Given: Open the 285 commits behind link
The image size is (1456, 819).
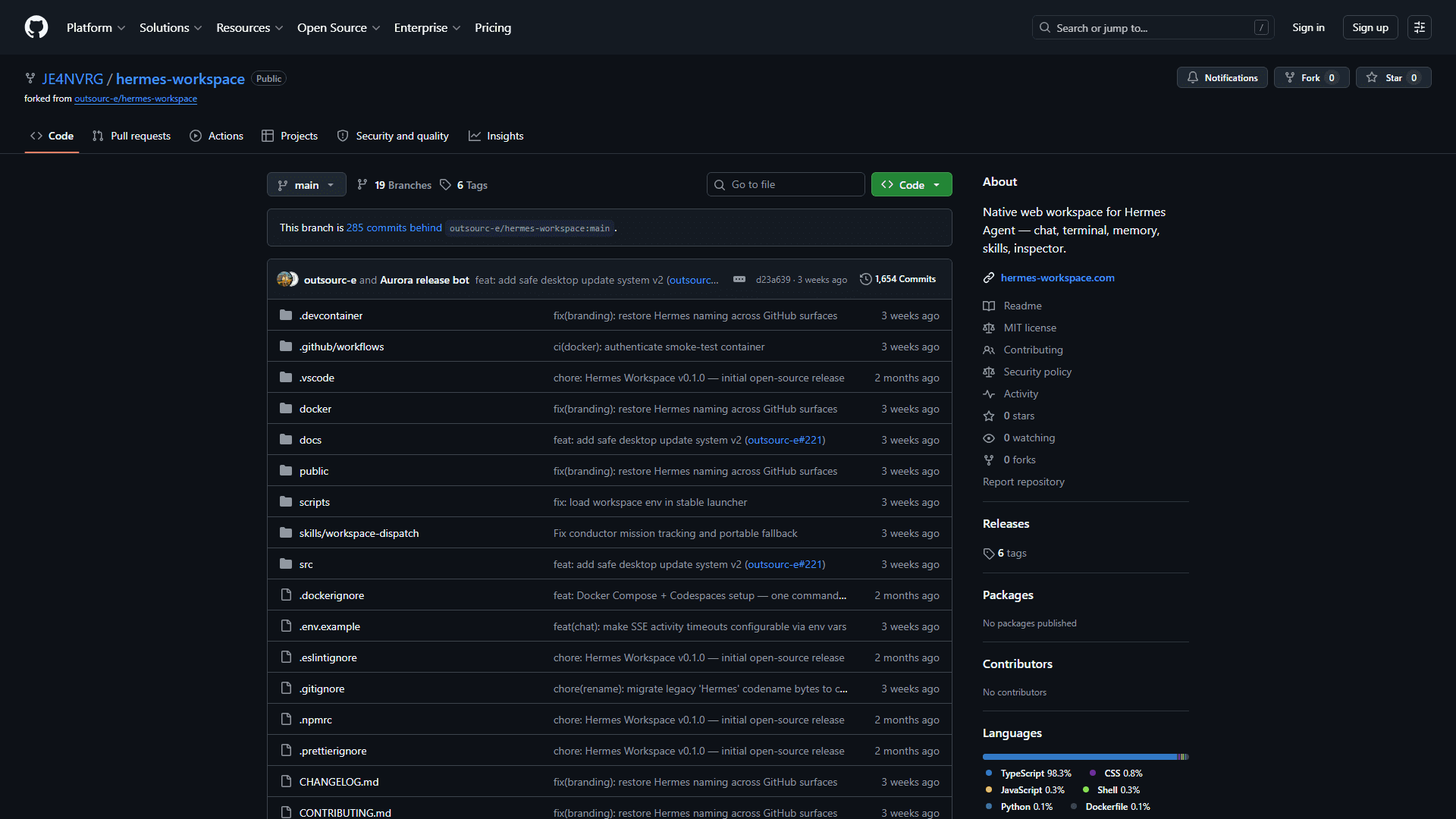Looking at the screenshot, I should click(394, 227).
